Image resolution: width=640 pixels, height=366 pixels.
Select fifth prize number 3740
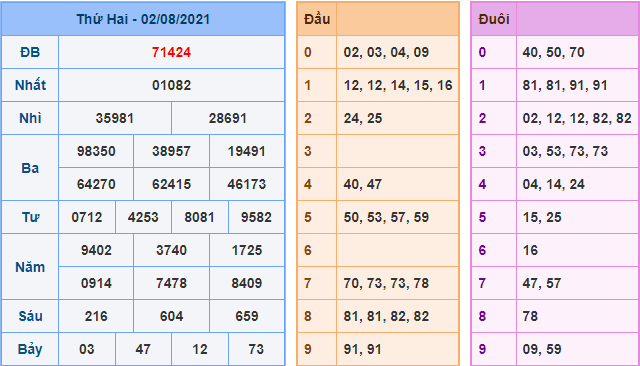click(x=171, y=251)
